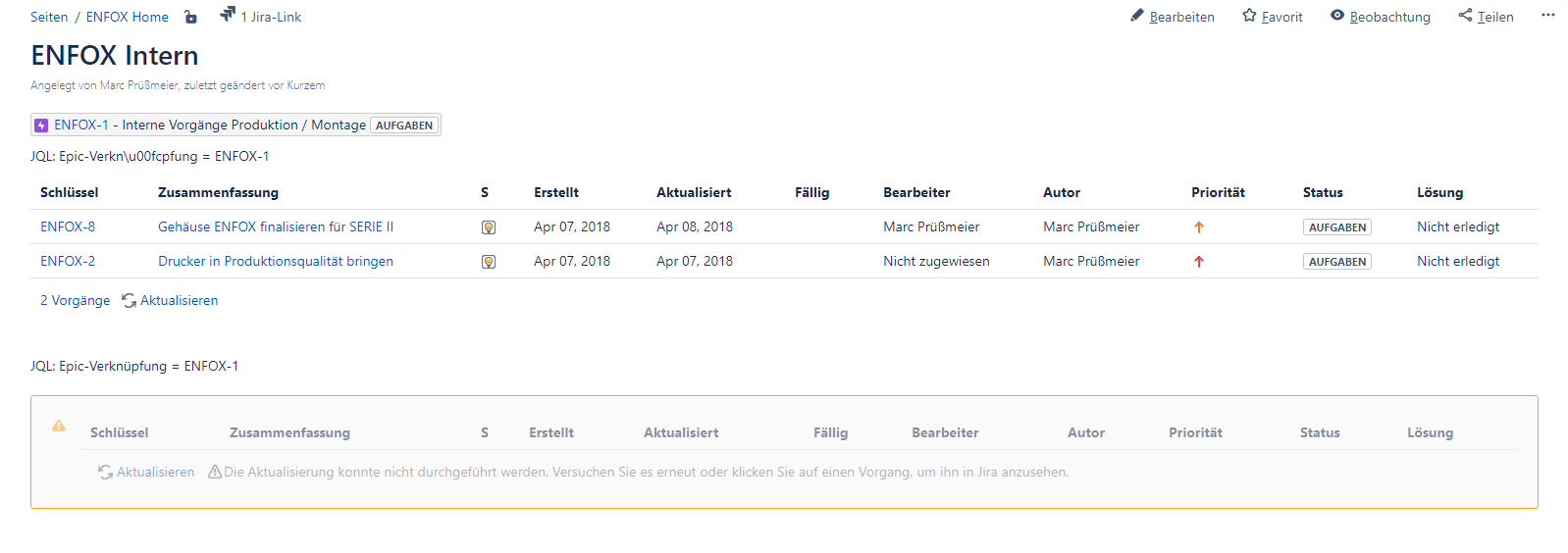Open 'Drucker in Produktionsqualität bringen'
The image size is (1568, 553).
click(276, 261)
